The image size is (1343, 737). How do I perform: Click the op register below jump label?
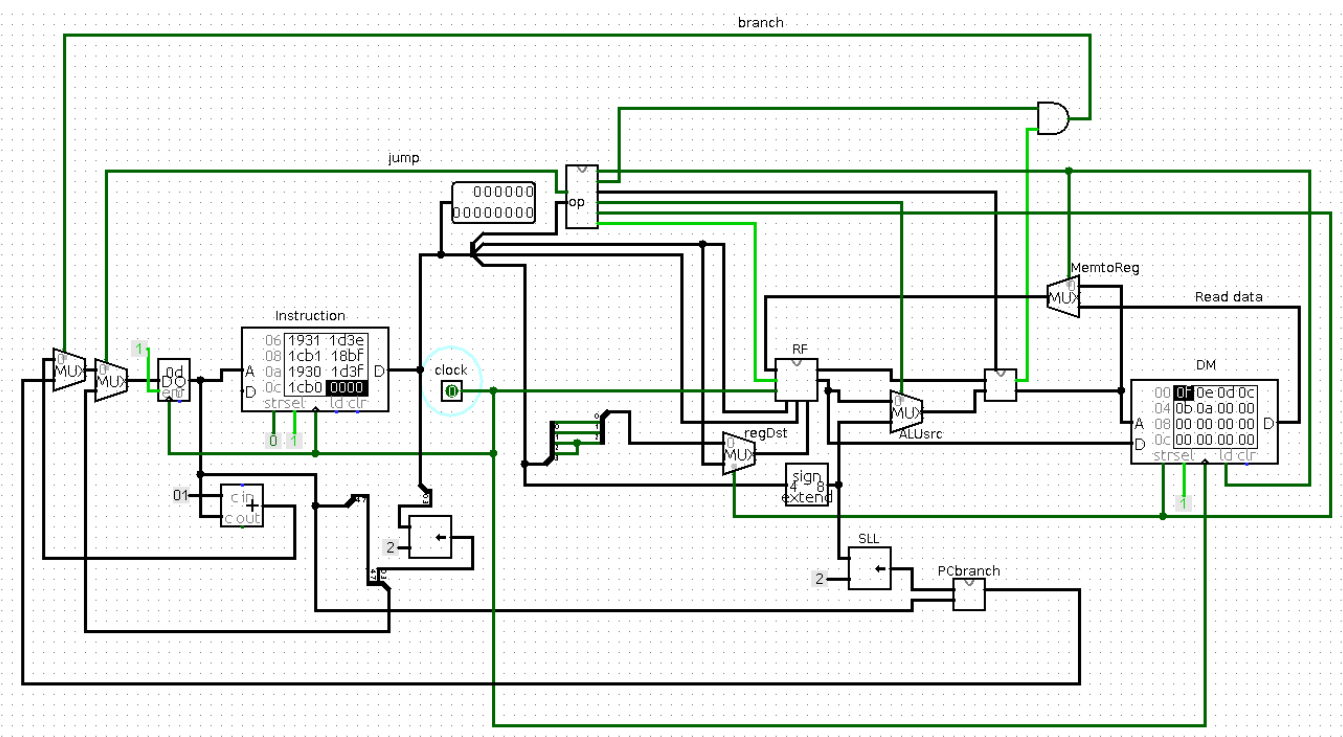pyautogui.click(x=580, y=195)
